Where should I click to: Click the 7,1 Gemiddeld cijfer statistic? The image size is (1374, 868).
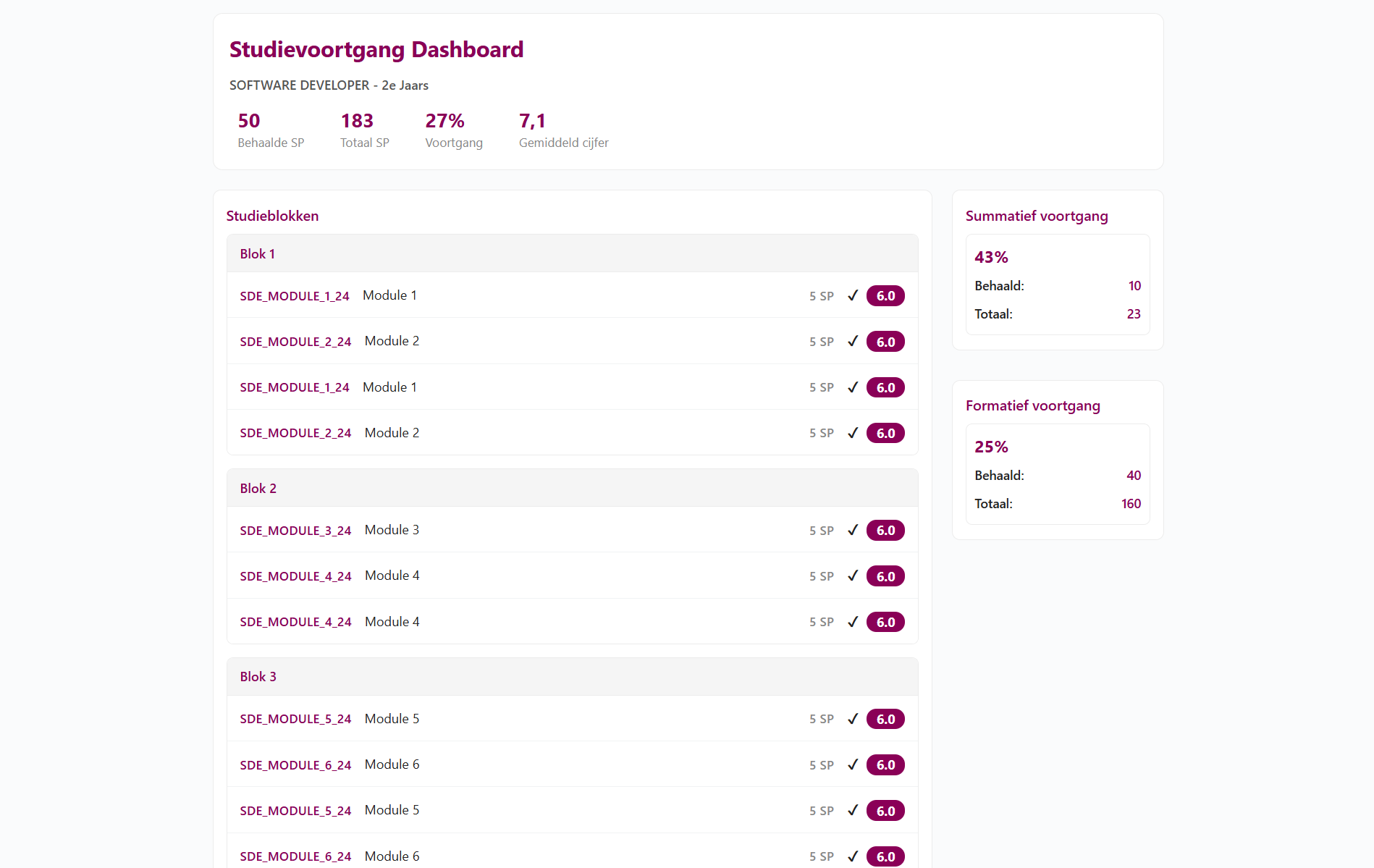point(563,130)
